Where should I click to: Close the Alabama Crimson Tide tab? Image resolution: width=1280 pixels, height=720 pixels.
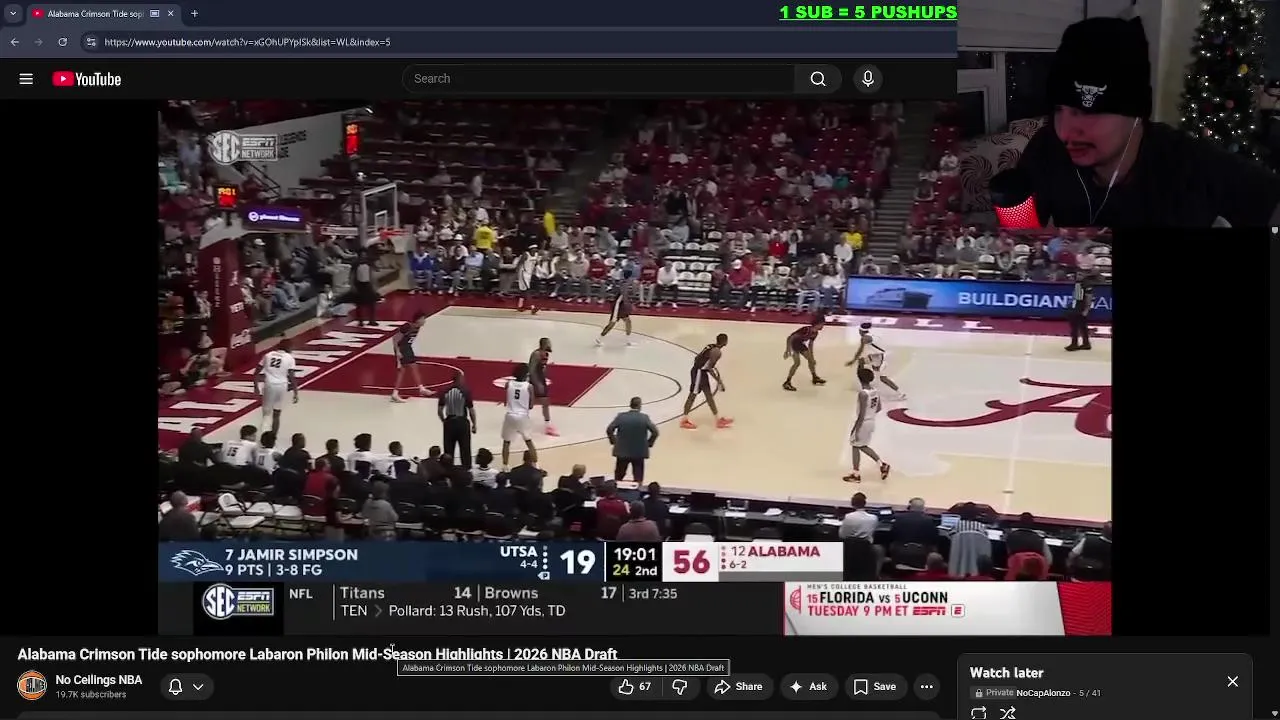click(x=170, y=13)
